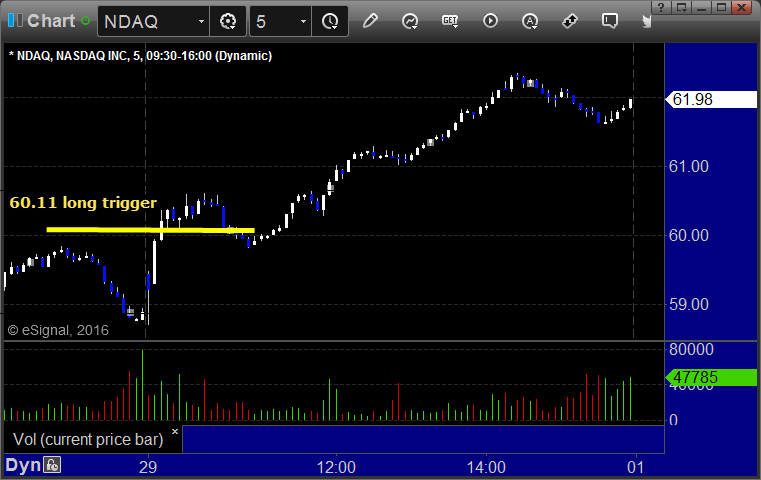This screenshot has width=761, height=480.
Task: Click the 60.00 price axis label
Action: click(x=689, y=235)
